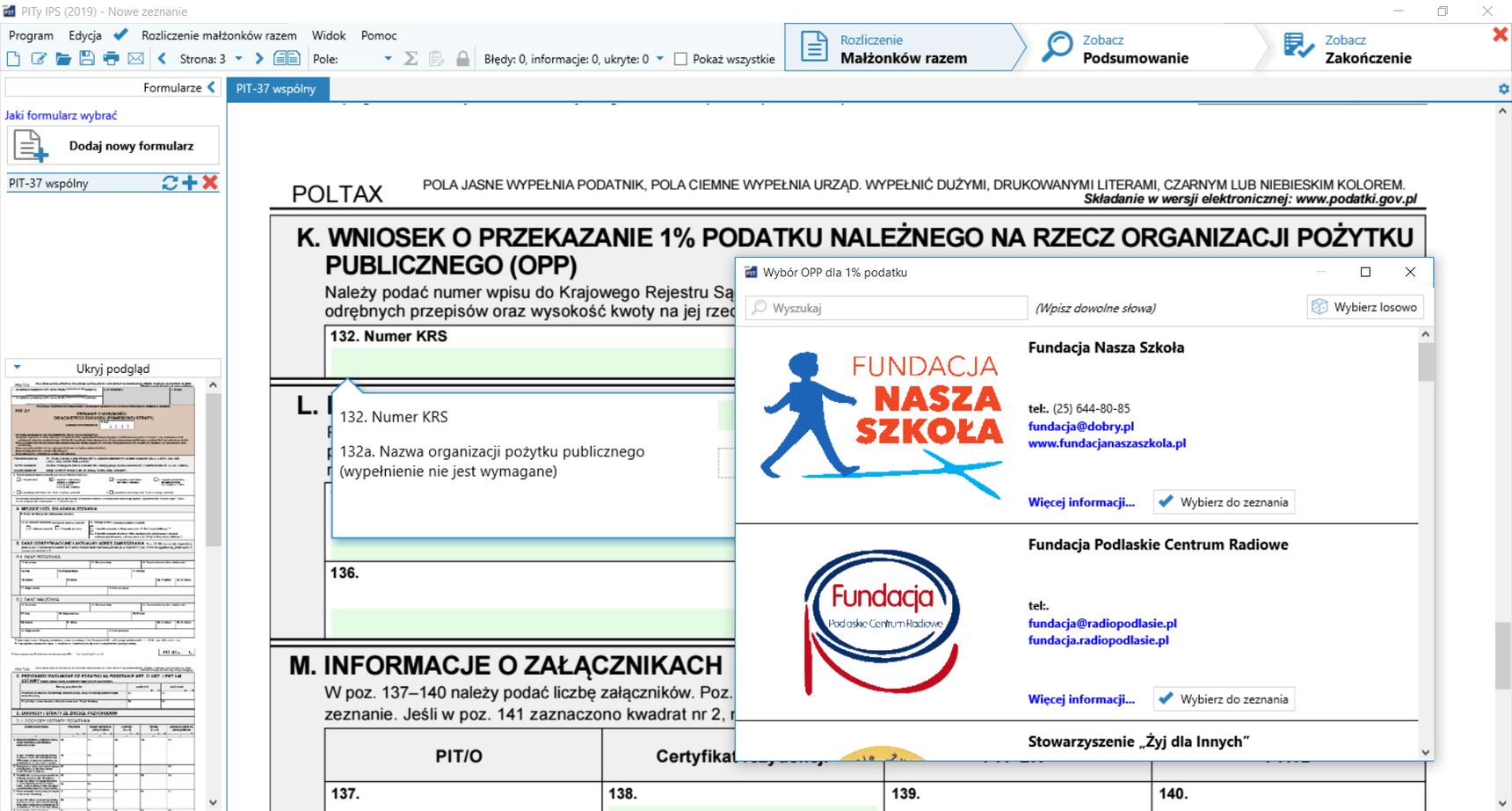Click the edit declaration pencil icon
The height and width of the screenshot is (811, 1512).
click(x=39, y=59)
